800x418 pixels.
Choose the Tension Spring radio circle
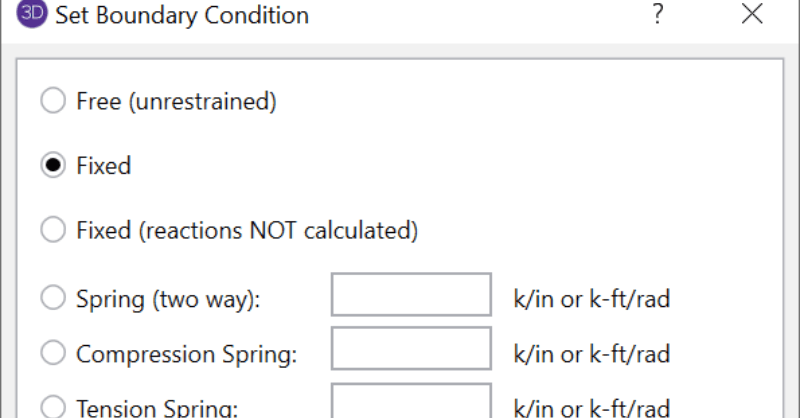[x=53, y=406]
